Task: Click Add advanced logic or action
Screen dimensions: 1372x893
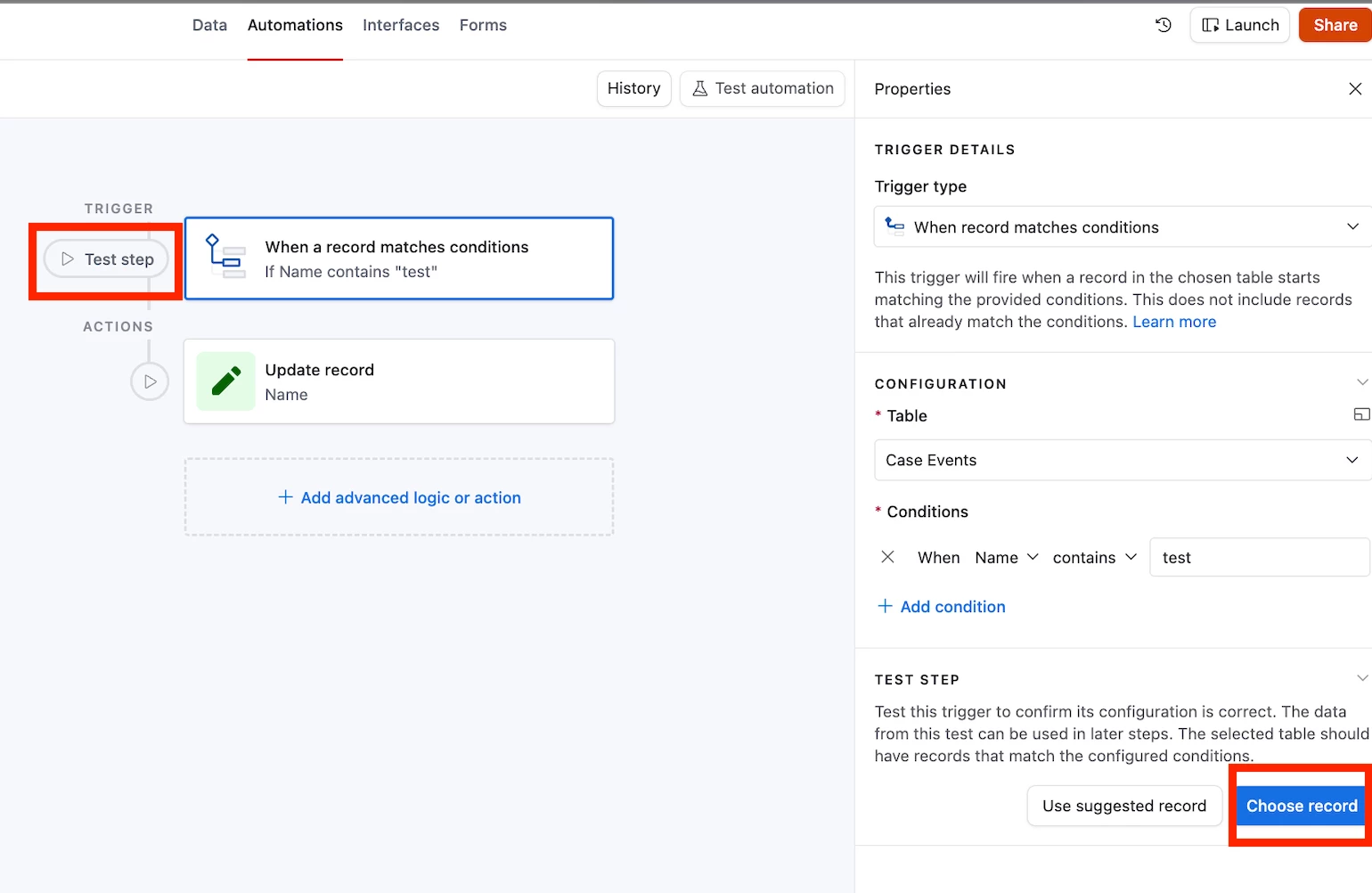Action: pyautogui.click(x=399, y=497)
